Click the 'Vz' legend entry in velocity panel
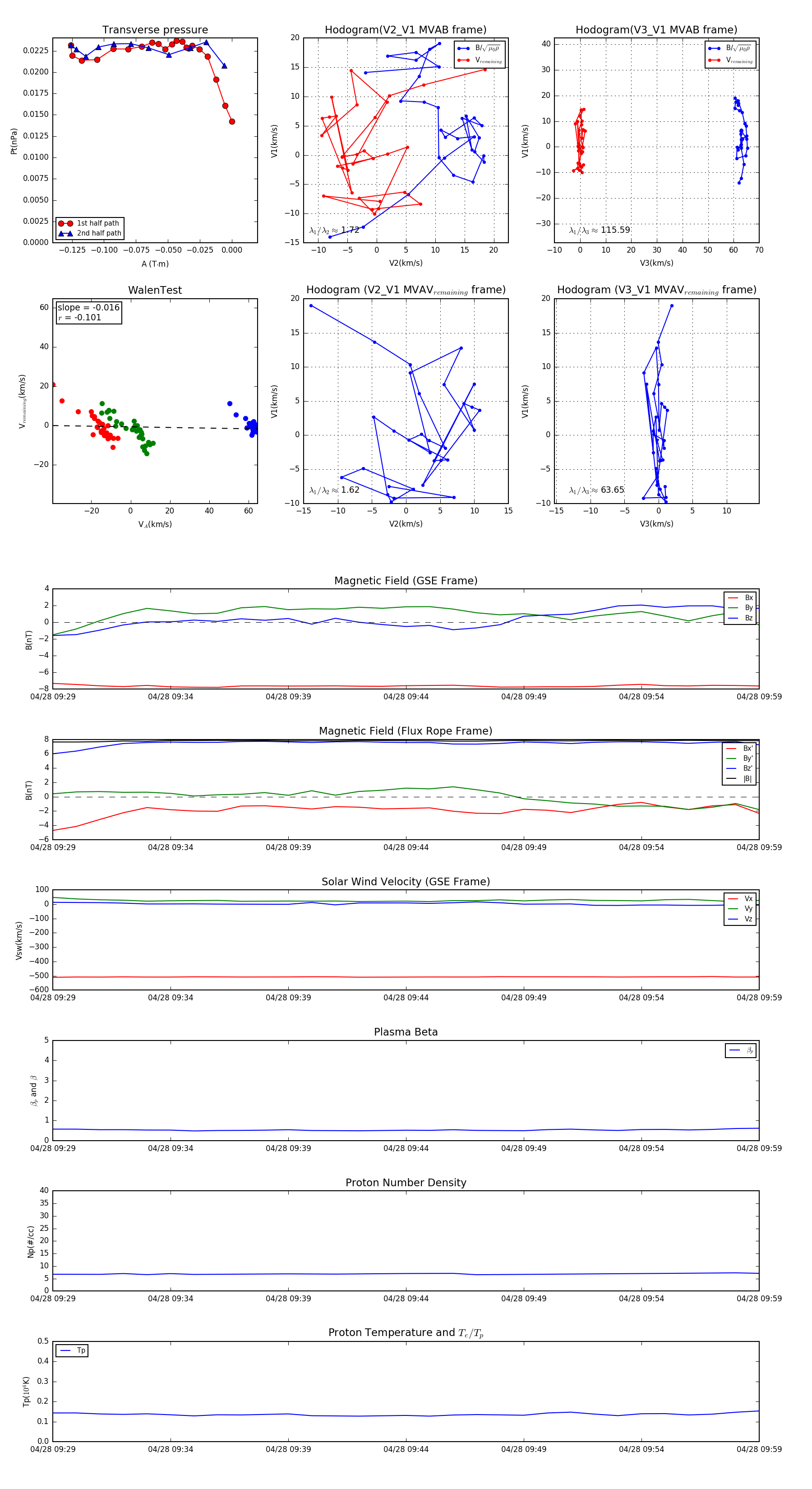Image resolution: width=812 pixels, height=1489 pixels. click(x=740, y=919)
